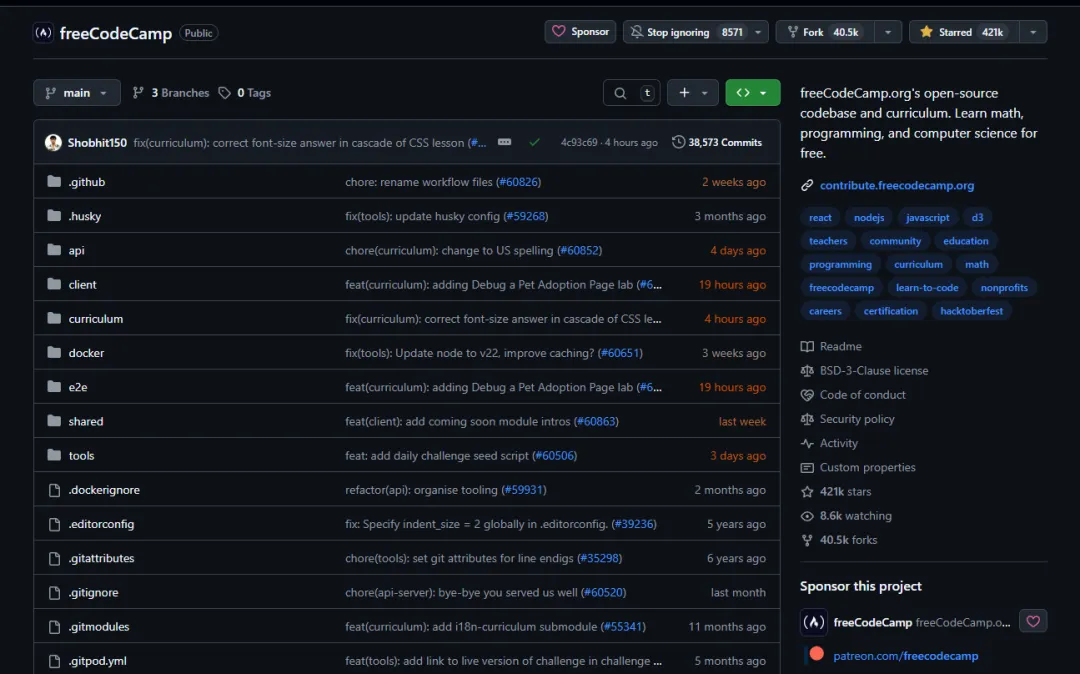Open pull request #60826 link
Image resolution: width=1080 pixels, height=674 pixels.
click(518, 182)
